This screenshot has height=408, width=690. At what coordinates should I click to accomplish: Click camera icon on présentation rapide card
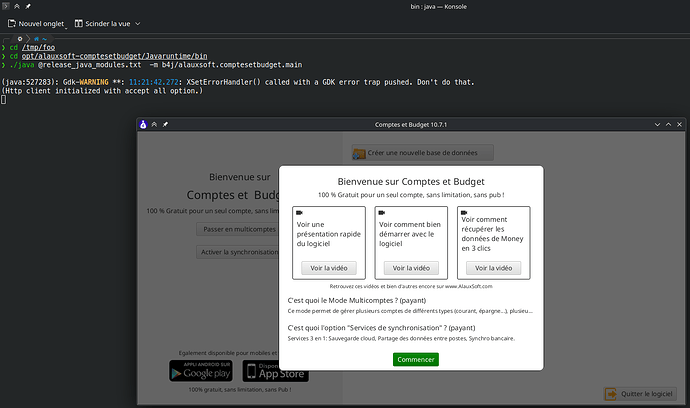(299, 213)
